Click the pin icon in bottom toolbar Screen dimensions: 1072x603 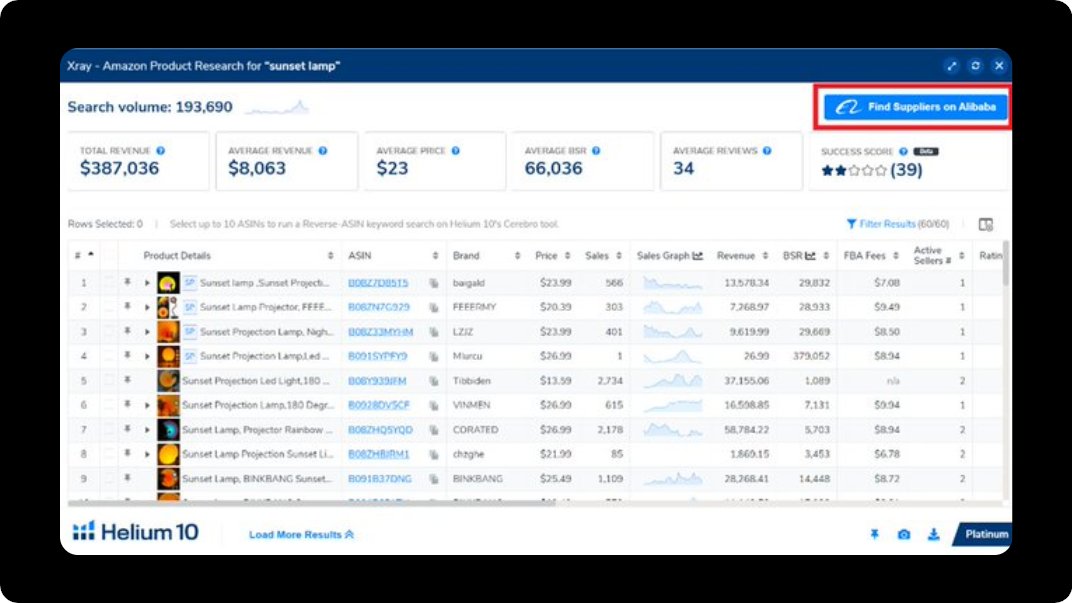pos(874,535)
